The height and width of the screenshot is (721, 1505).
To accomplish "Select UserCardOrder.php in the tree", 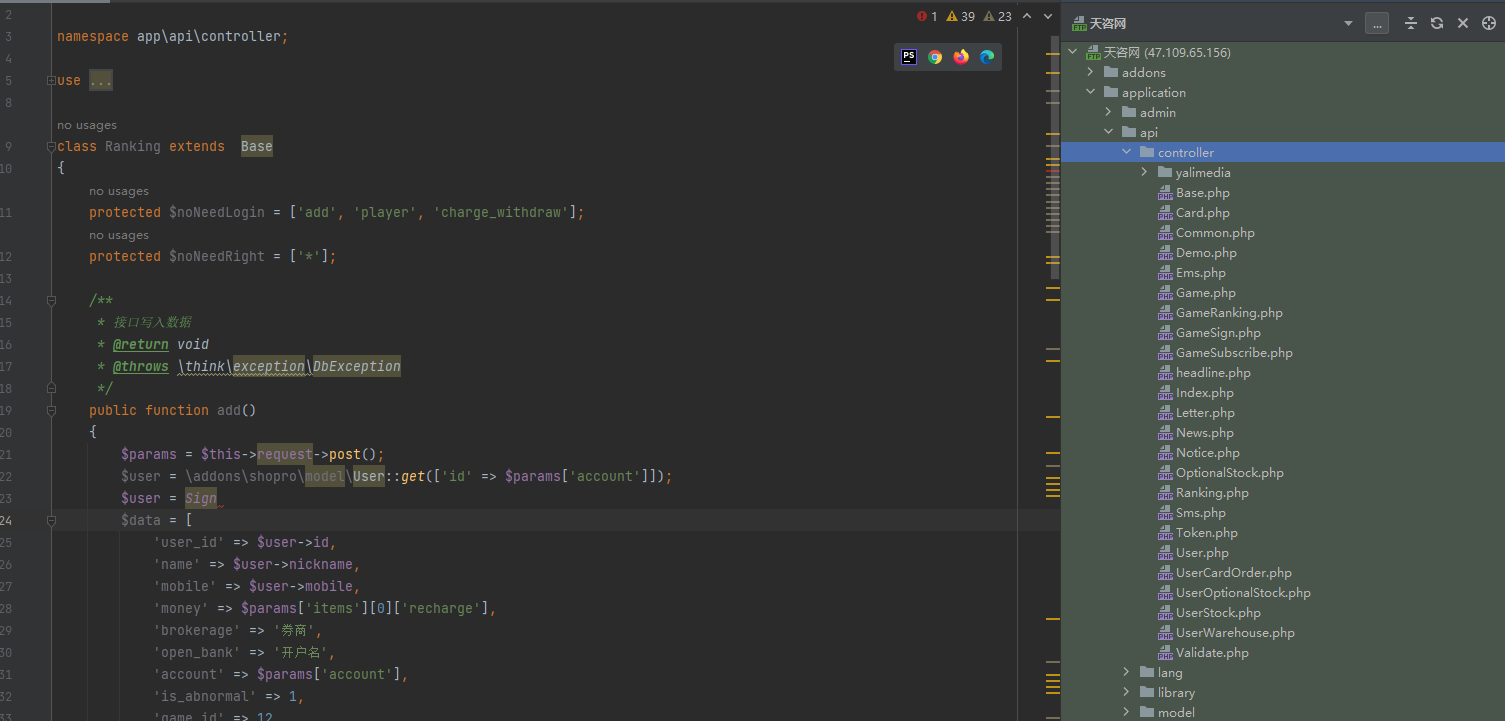I will (x=1234, y=572).
